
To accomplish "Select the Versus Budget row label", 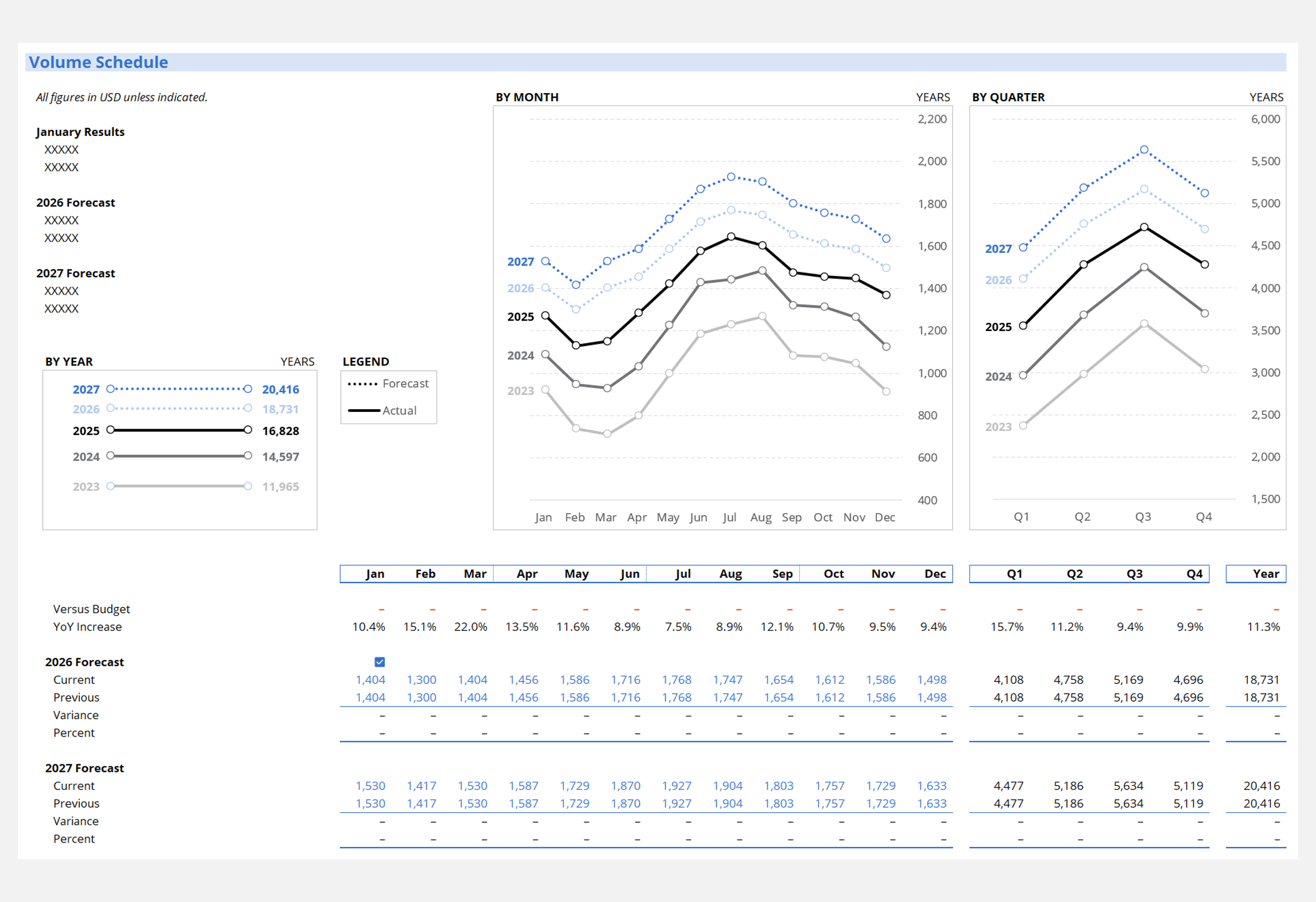I will 91,609.
